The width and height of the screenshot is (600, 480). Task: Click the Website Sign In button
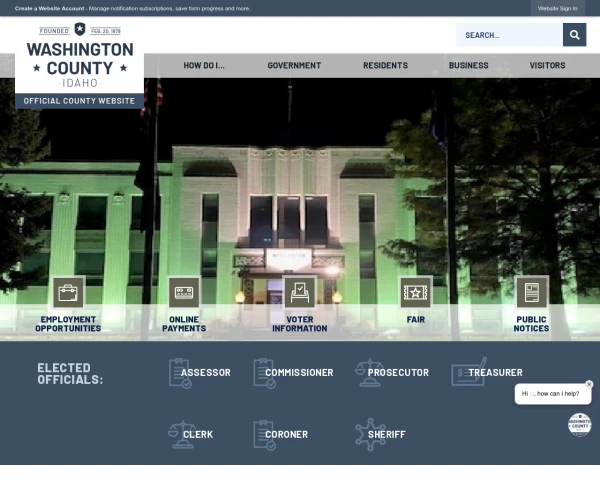pos(558,8)
